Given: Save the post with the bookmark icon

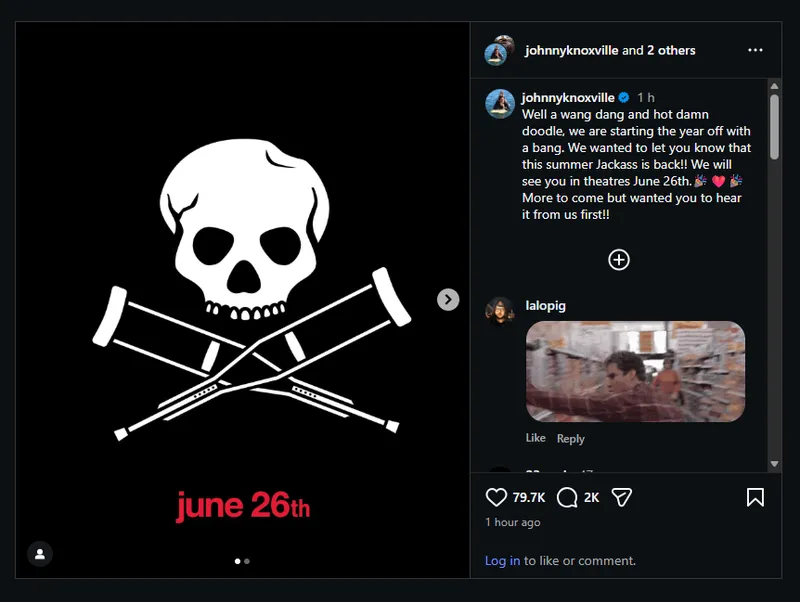Looking at the screenshot, I should (x=755, y=497).
